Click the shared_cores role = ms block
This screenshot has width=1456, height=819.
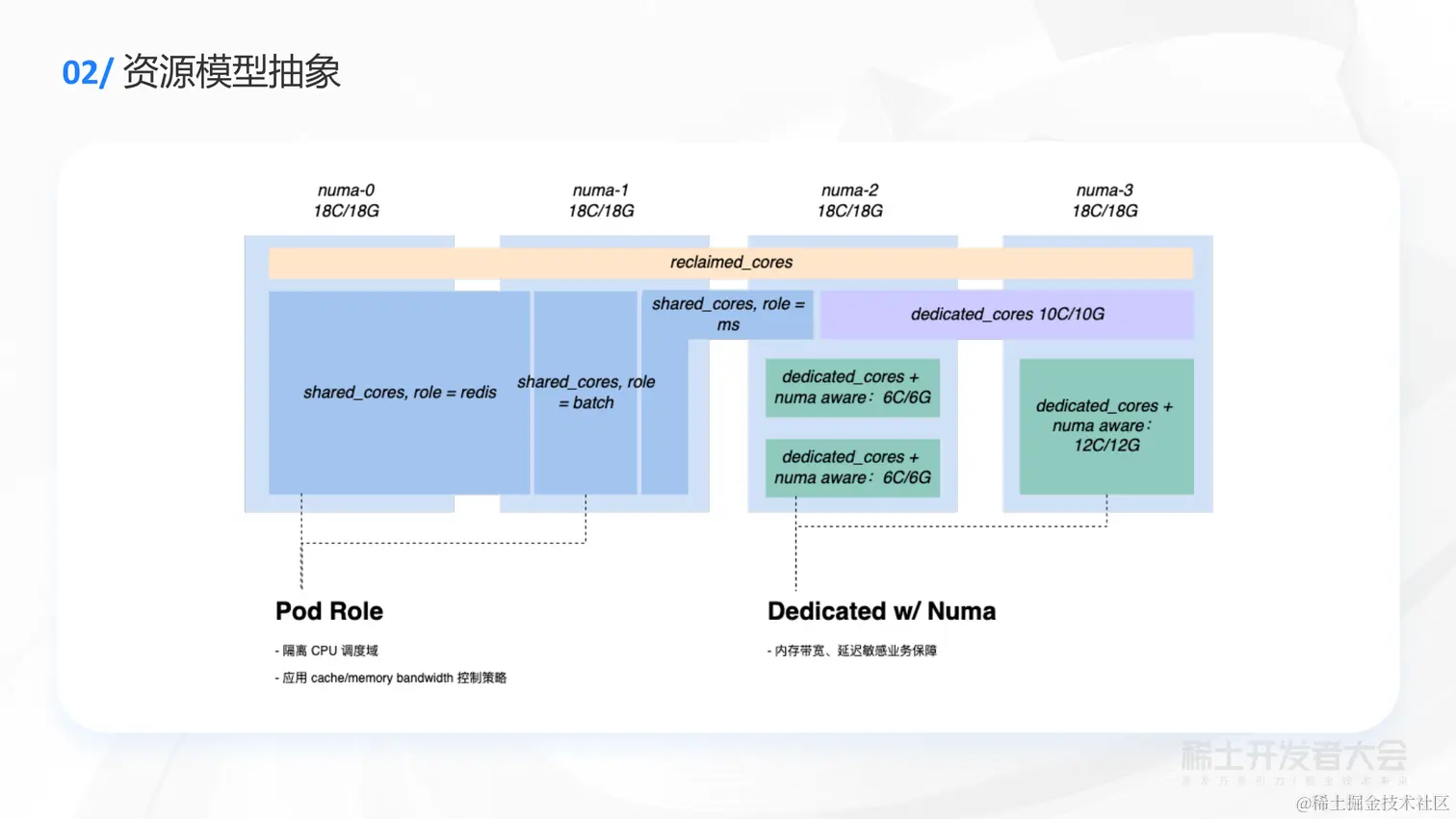click(728, 315)
